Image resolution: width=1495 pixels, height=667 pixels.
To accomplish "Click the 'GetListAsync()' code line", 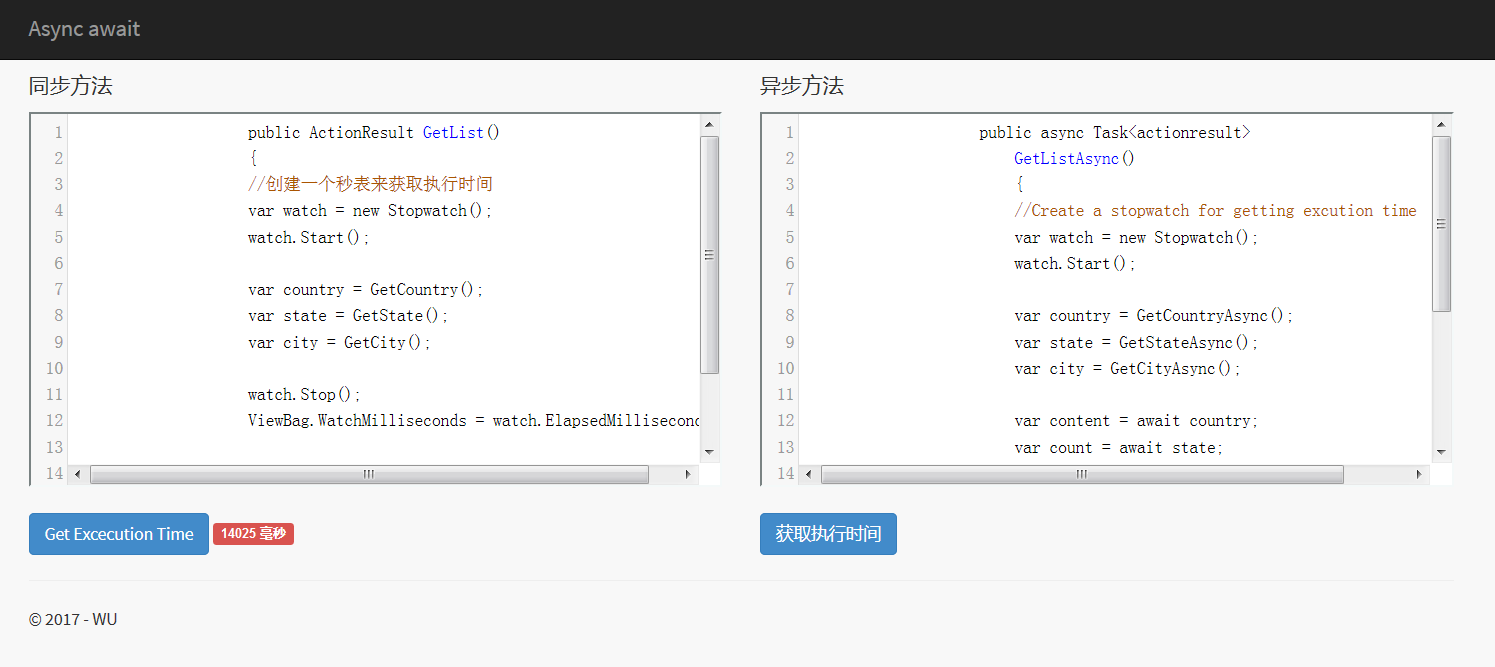I will pyautogui.click(x=1075, y=158).
